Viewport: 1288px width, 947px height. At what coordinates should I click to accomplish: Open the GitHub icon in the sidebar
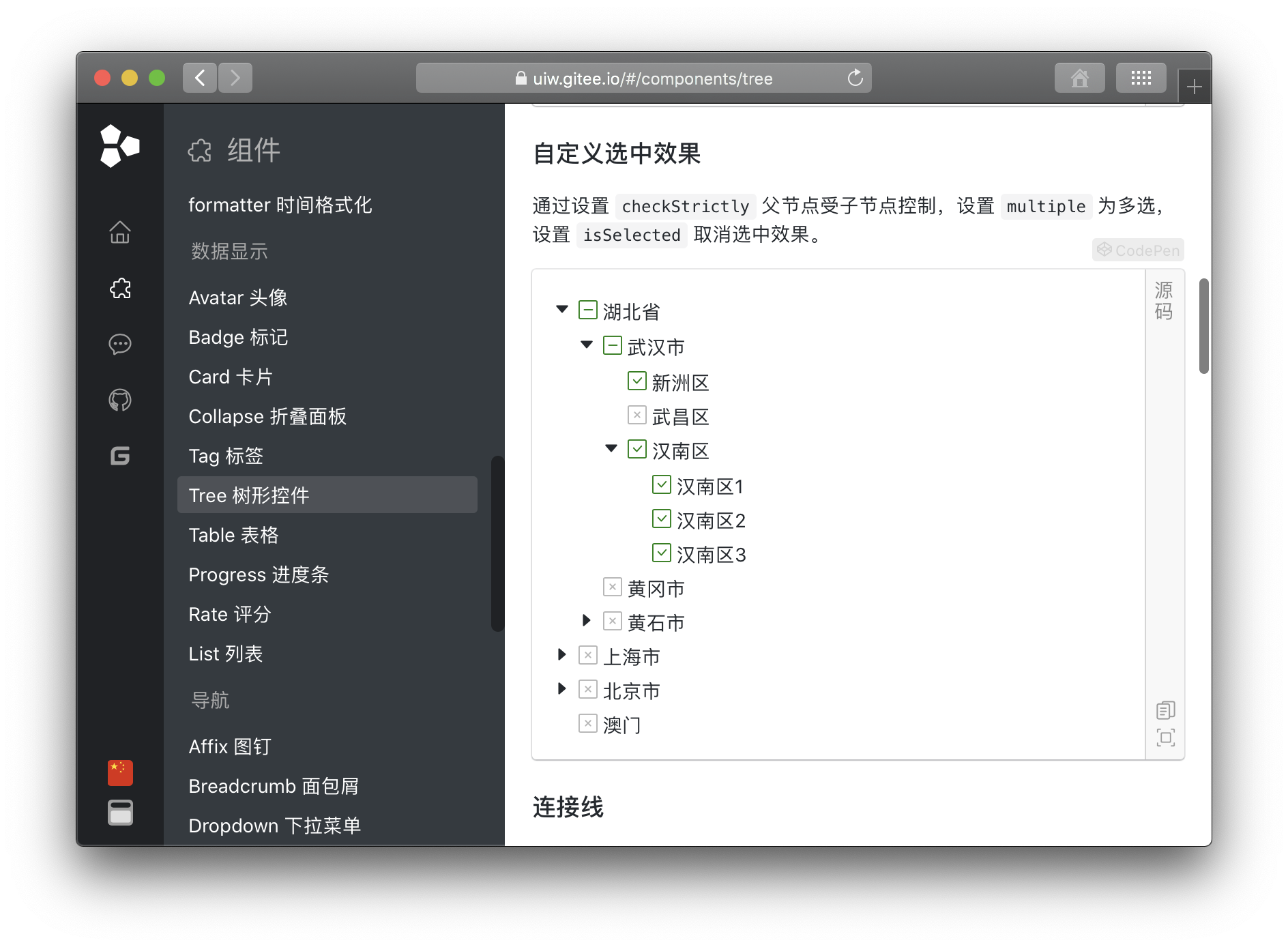(x=120, y=400)
